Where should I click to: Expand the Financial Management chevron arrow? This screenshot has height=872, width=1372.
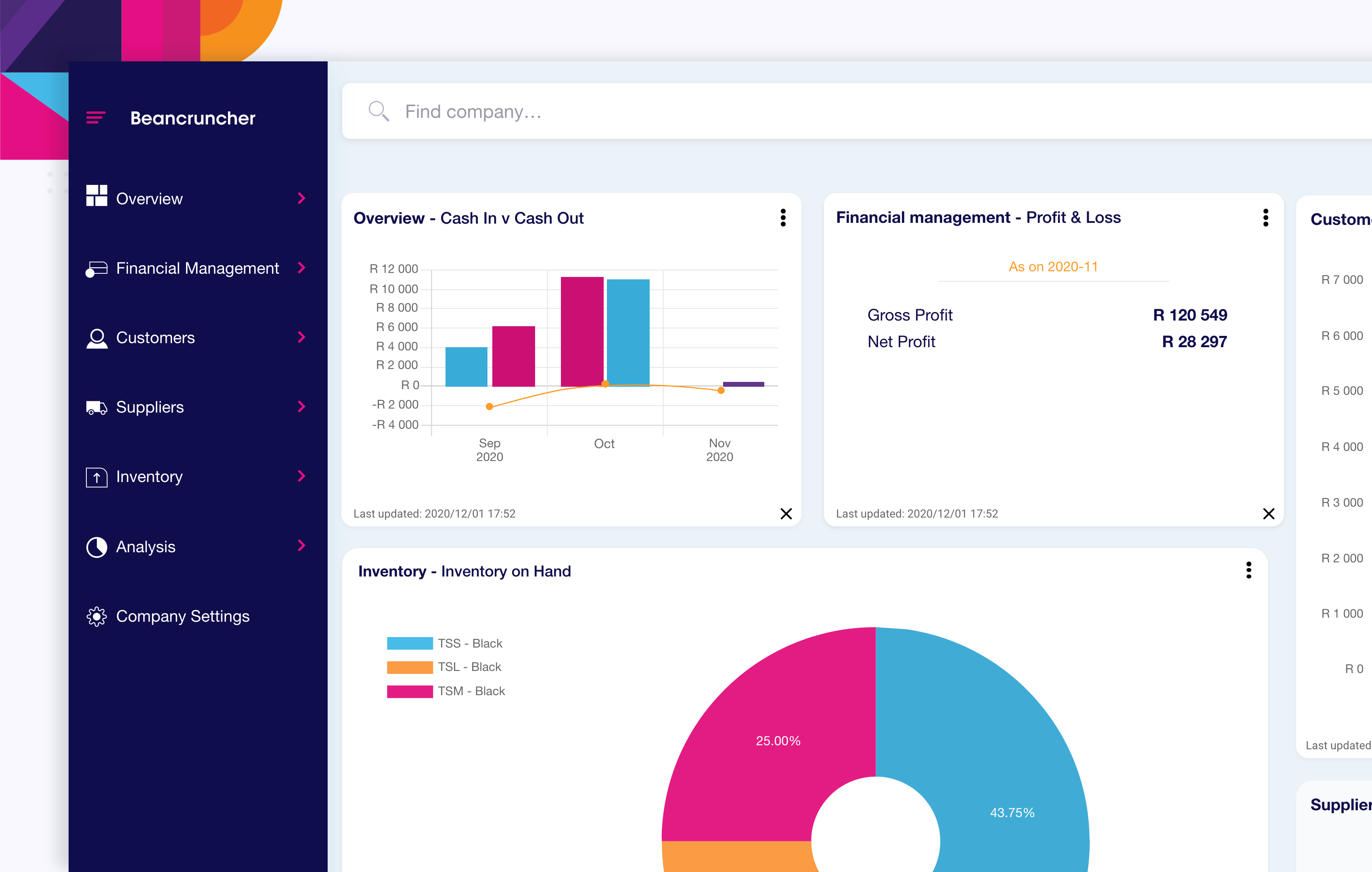301,268
